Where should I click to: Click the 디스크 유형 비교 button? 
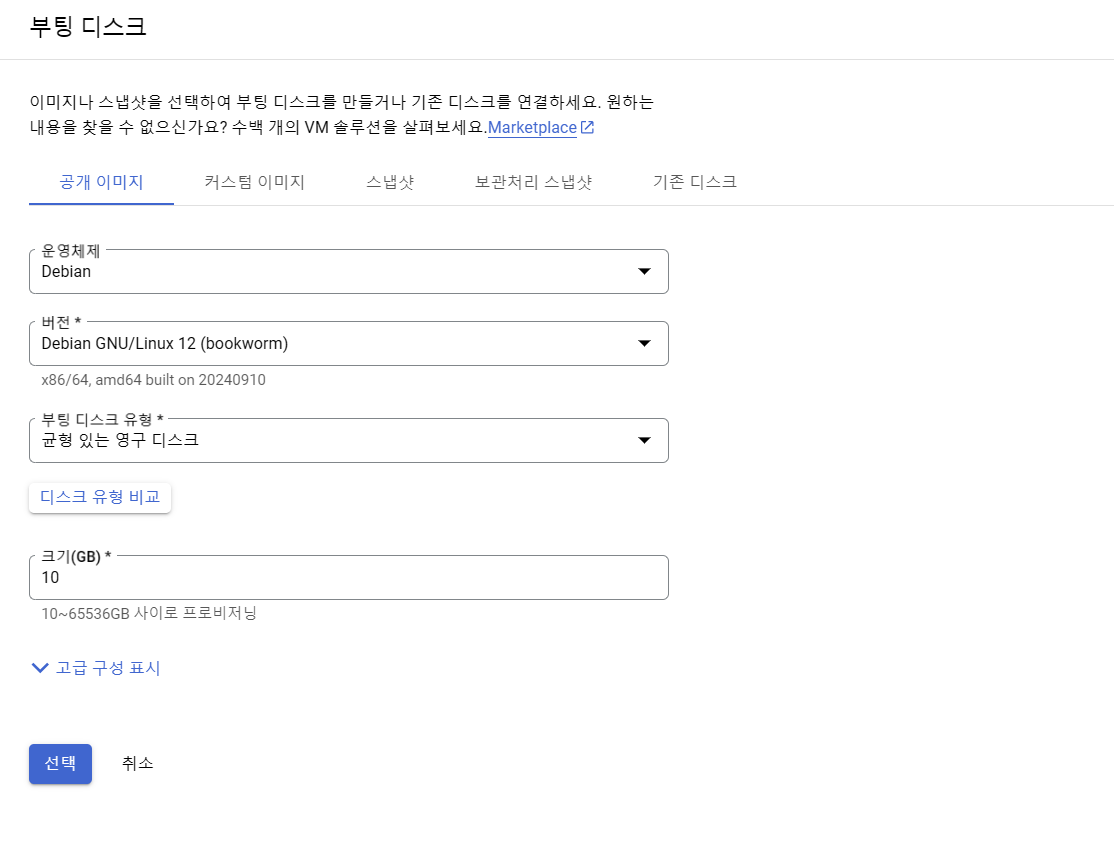coord(100,497)
